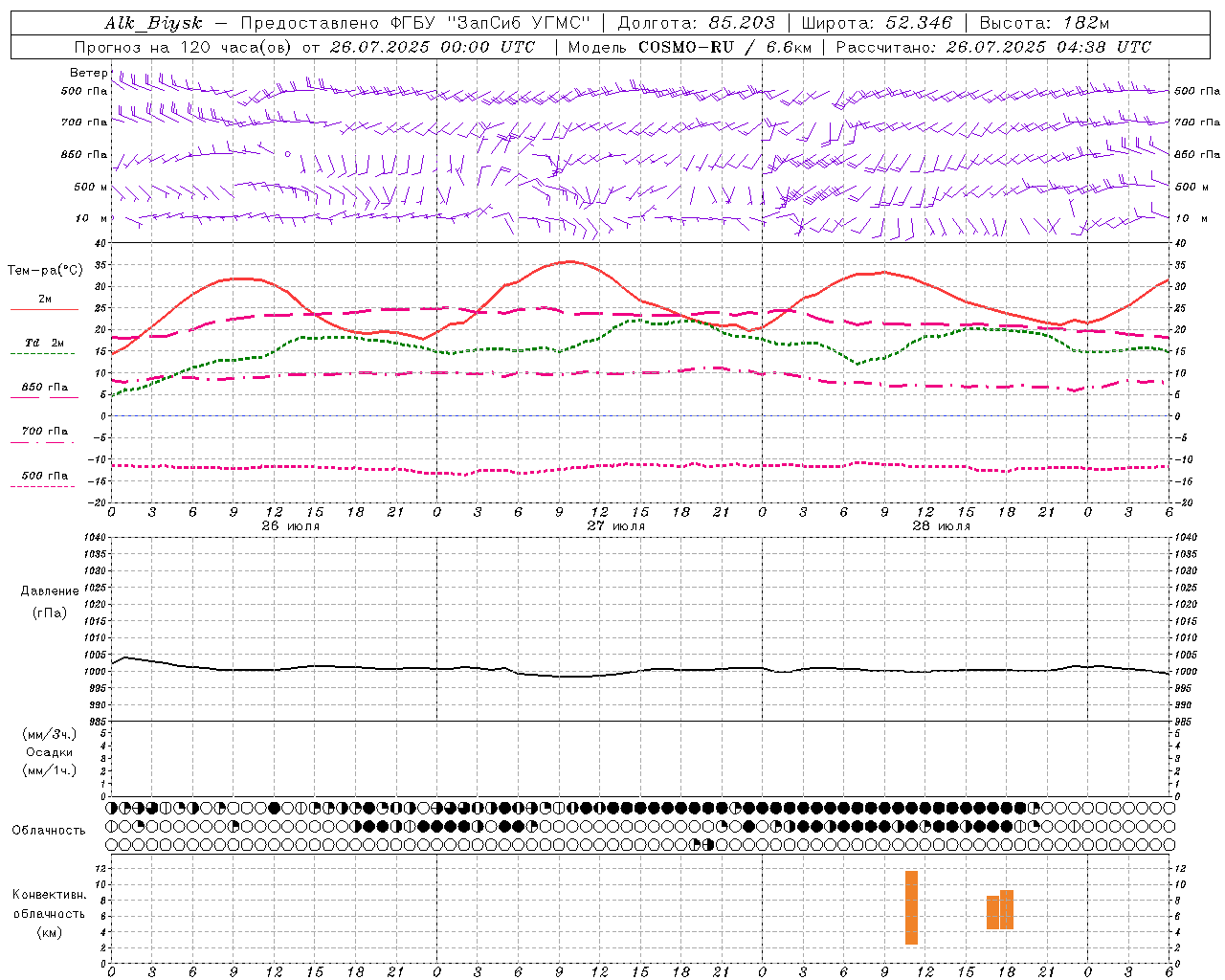Select the (мм/3ч.) precipitation unit label
1225x980 pixels.
(x=50, y=734)
